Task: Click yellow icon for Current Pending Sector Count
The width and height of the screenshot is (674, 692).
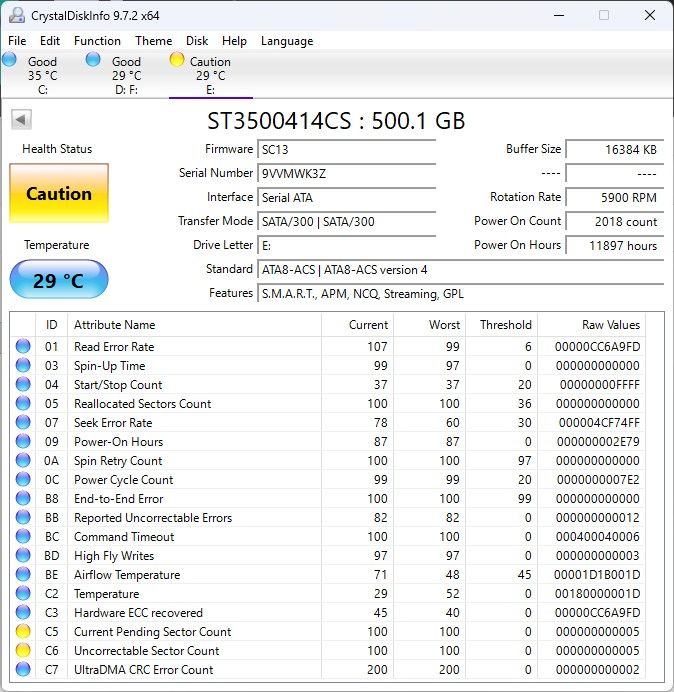Action: point(23,631)
